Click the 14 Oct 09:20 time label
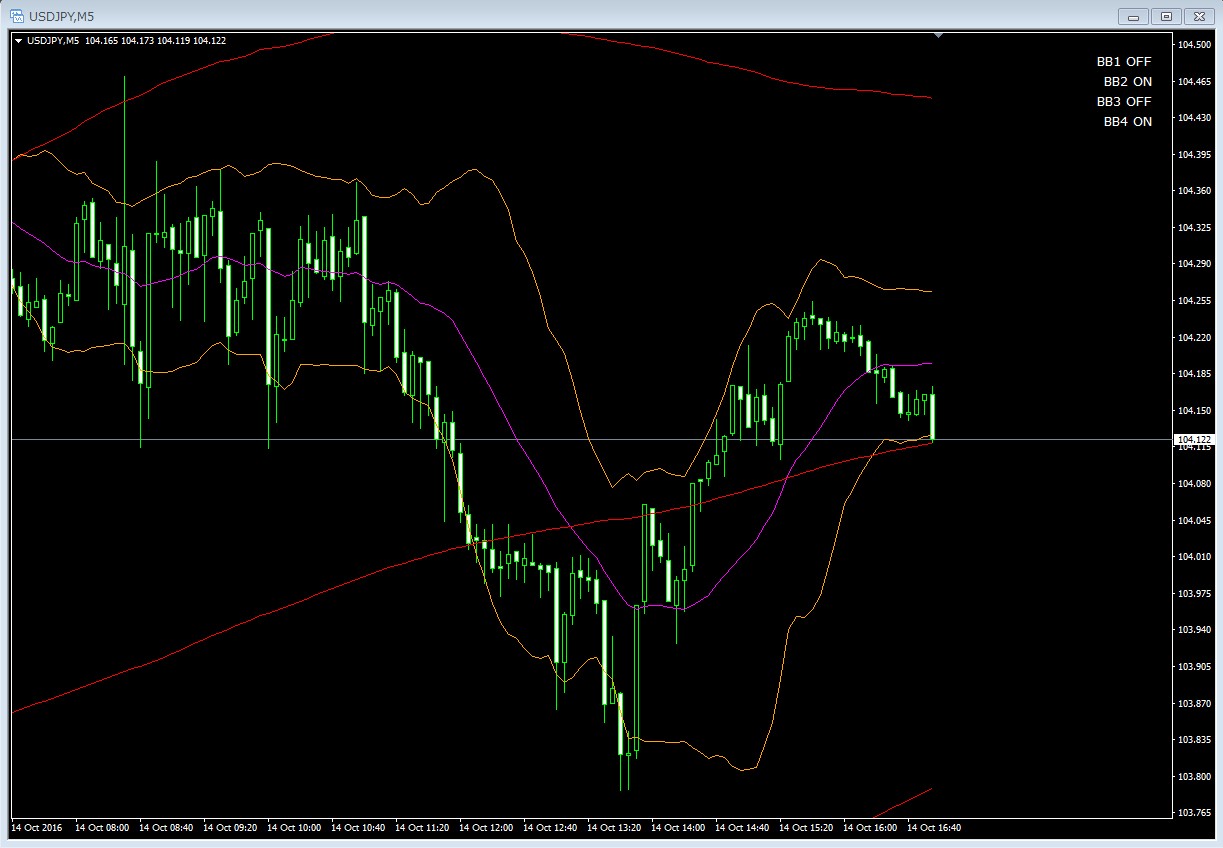The width and height of the screenshot is (1223, 848). point(230,828)
